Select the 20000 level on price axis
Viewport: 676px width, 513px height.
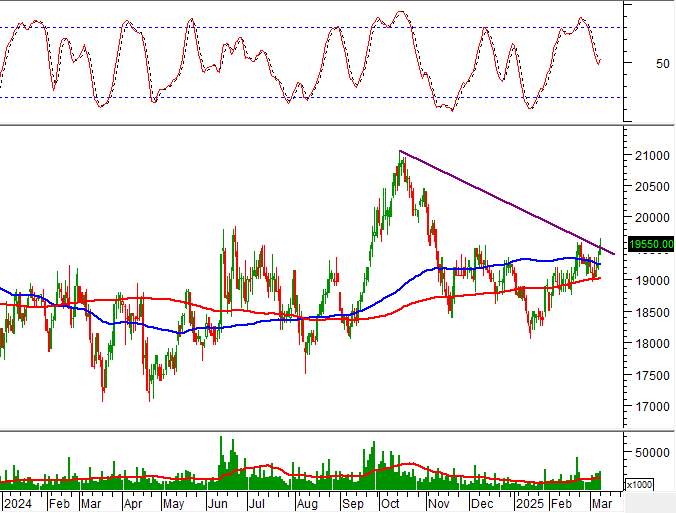click(x=649, y=218)
